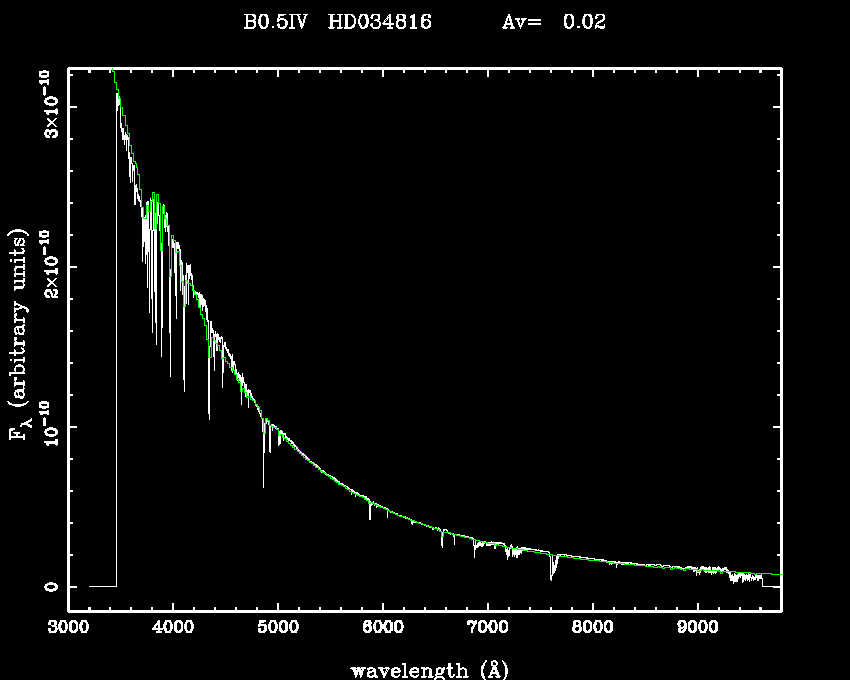850x680 pixels.
Task: Click the spectrum peak at top left of plot
Action: point(114,70)
